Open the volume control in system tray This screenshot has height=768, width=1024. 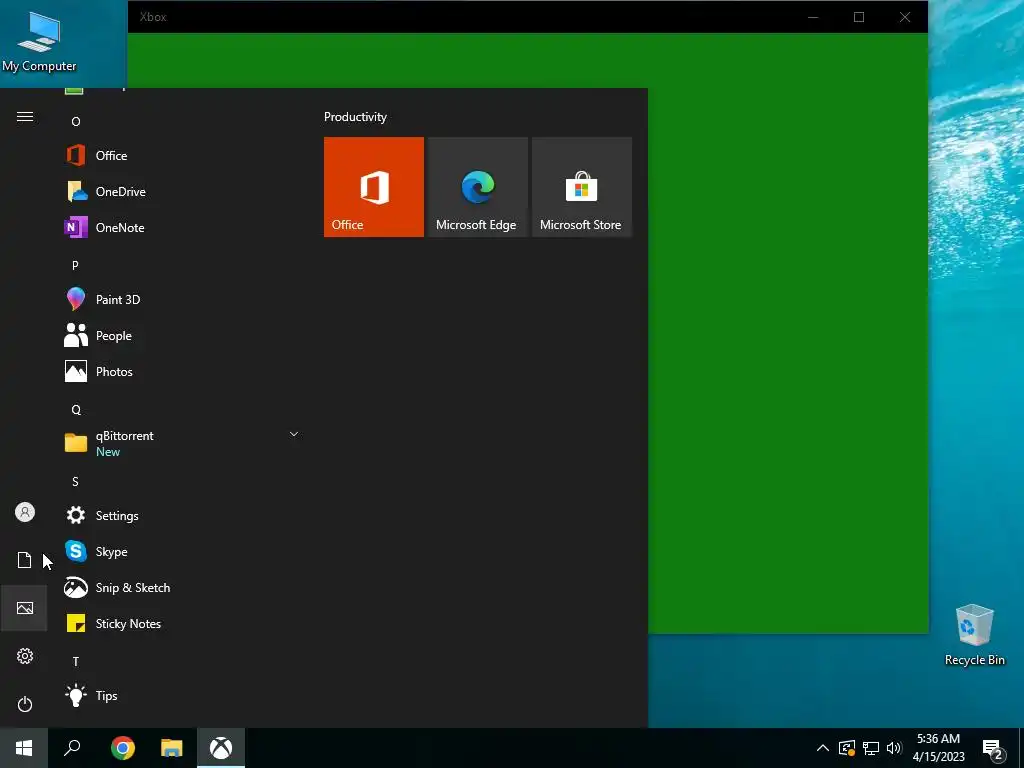894,748
